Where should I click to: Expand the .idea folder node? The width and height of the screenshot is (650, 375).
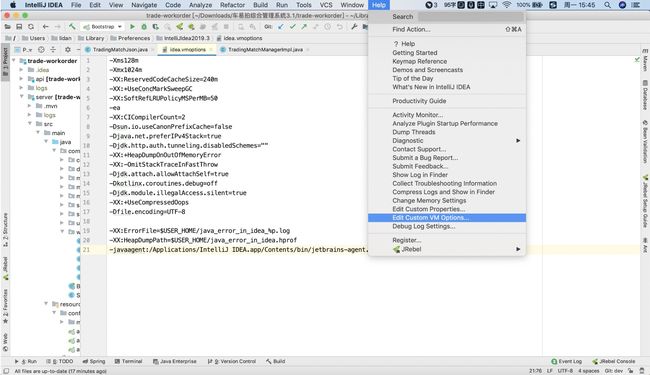pos(22,70)
